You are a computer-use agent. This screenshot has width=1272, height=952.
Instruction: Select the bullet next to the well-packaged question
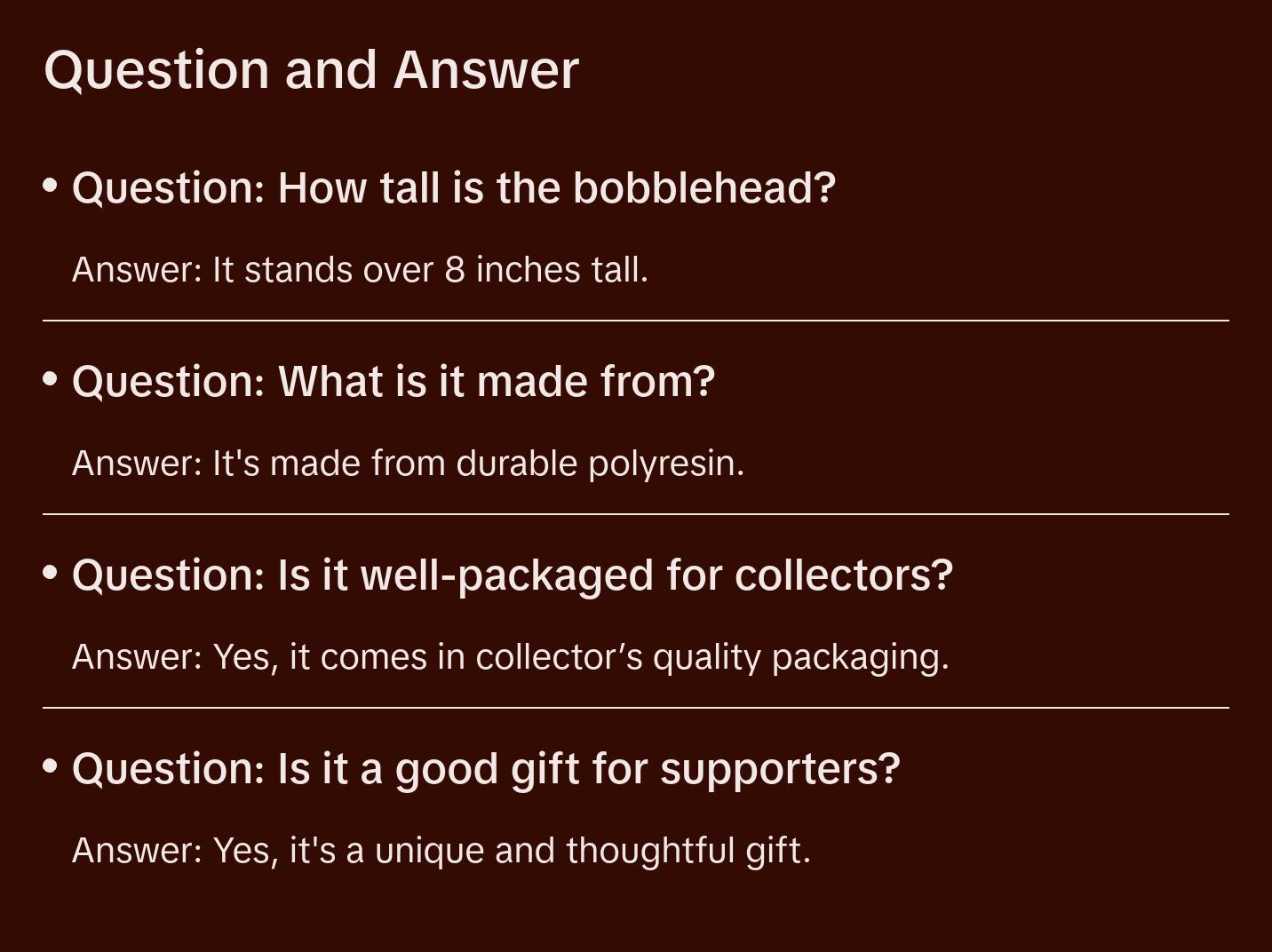click(51, 573)
